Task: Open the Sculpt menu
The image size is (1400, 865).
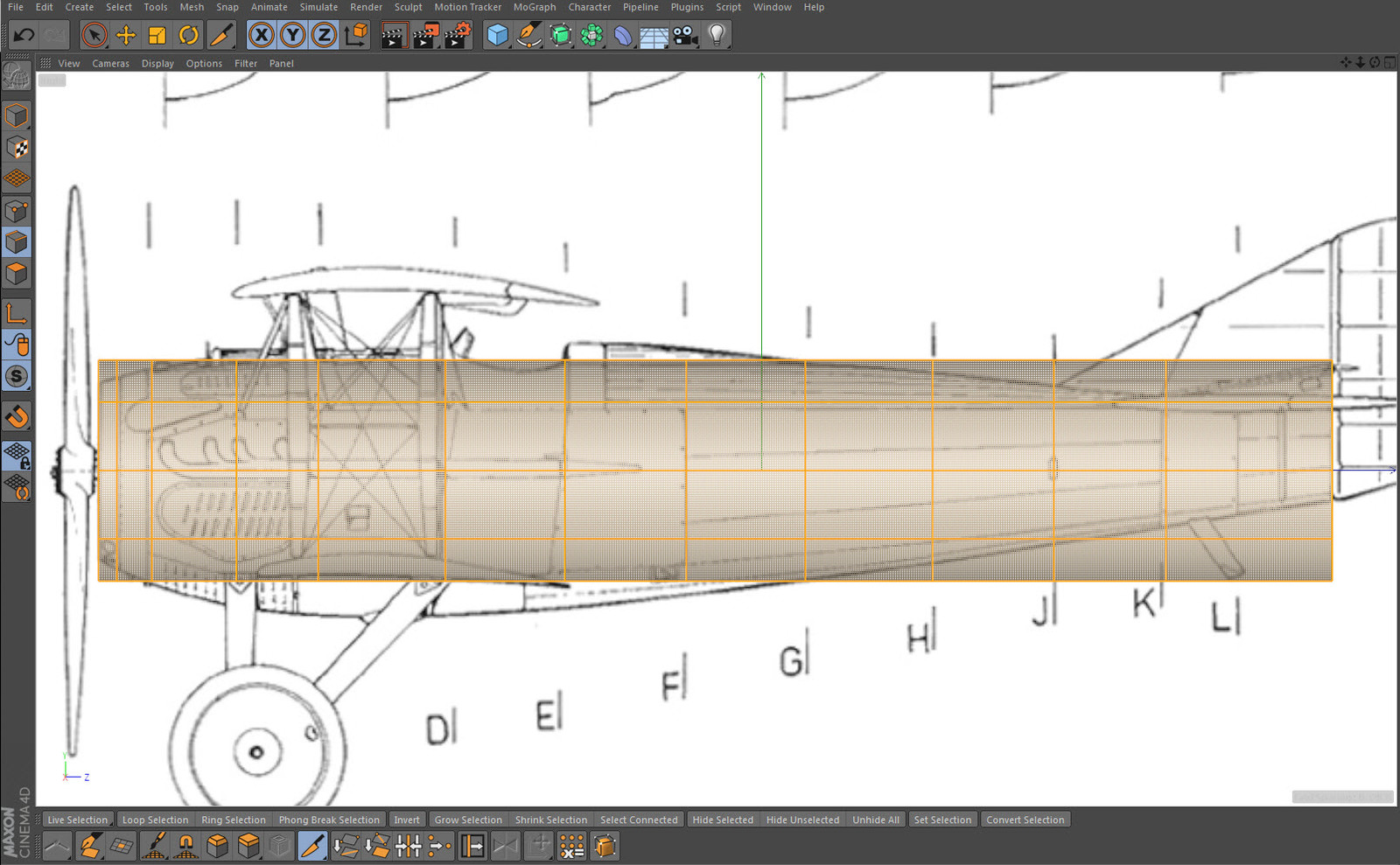Action: [x=408, y=7]
